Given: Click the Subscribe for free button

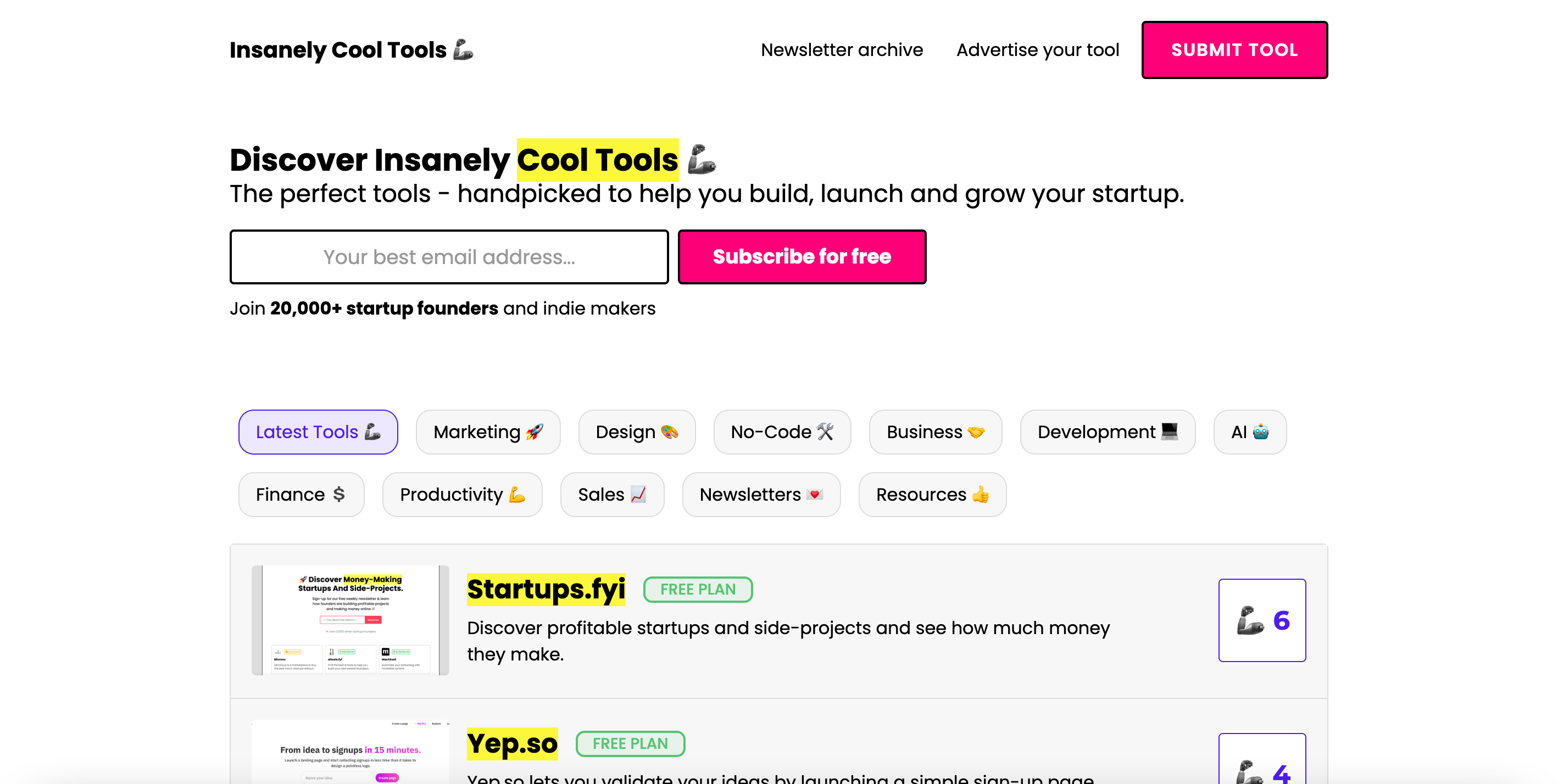Looking at the screenshot, I should [802, 257].
